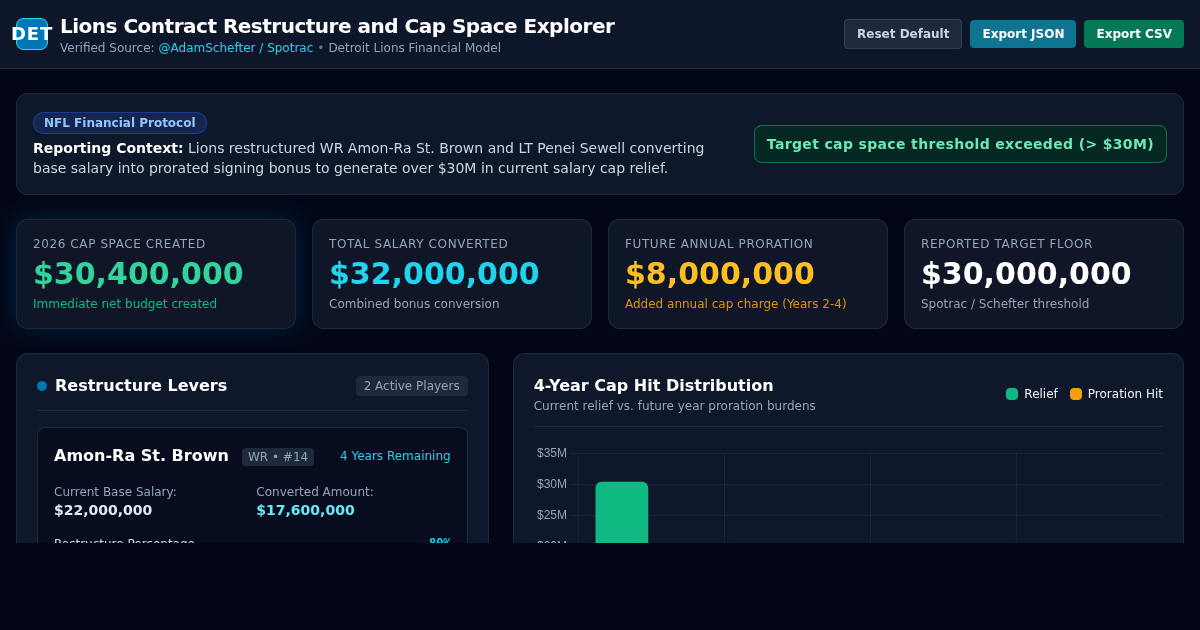
Task: Click the Immediate net budget created caption
Action: [125, 304]
